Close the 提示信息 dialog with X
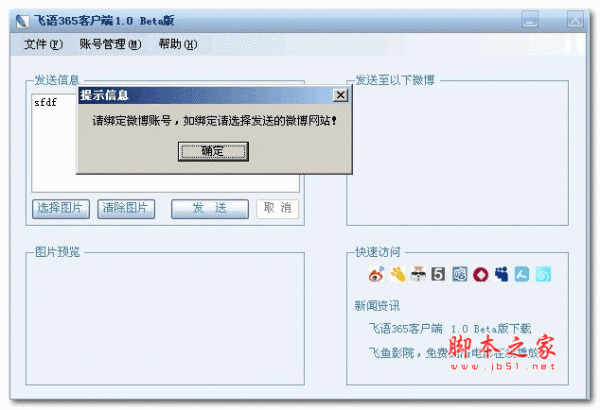This screenshot has width=600, height=410. pyautogui.click(x=340, y=95)
